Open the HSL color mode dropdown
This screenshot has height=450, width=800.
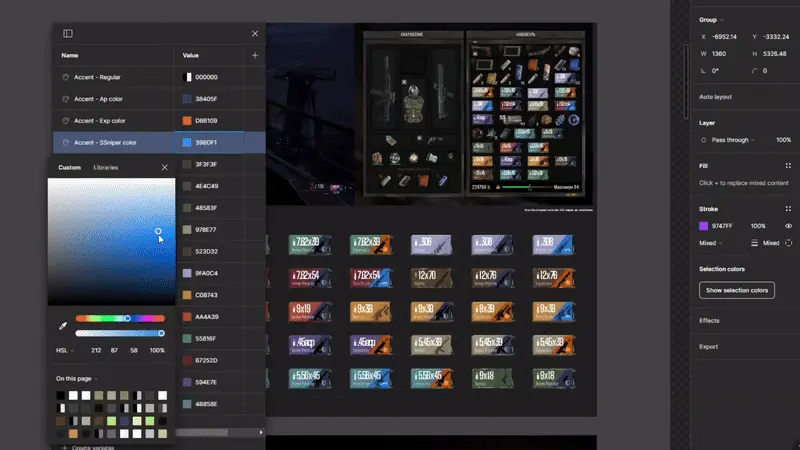pyautogui.click(x=65, y=350)
